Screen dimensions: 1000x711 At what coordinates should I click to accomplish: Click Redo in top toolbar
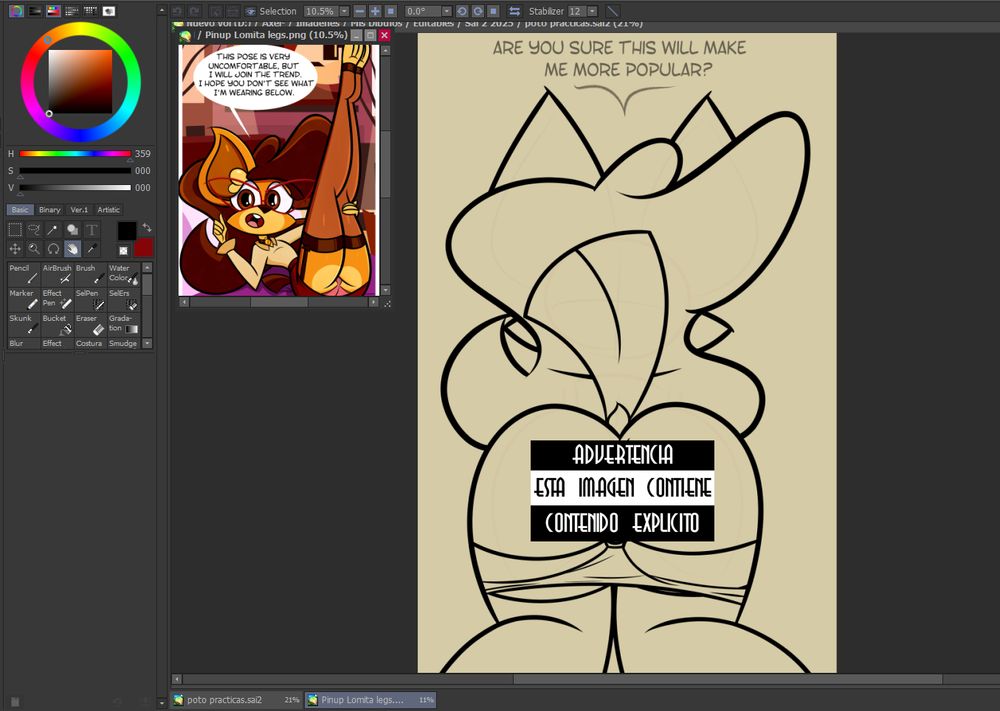194,11
